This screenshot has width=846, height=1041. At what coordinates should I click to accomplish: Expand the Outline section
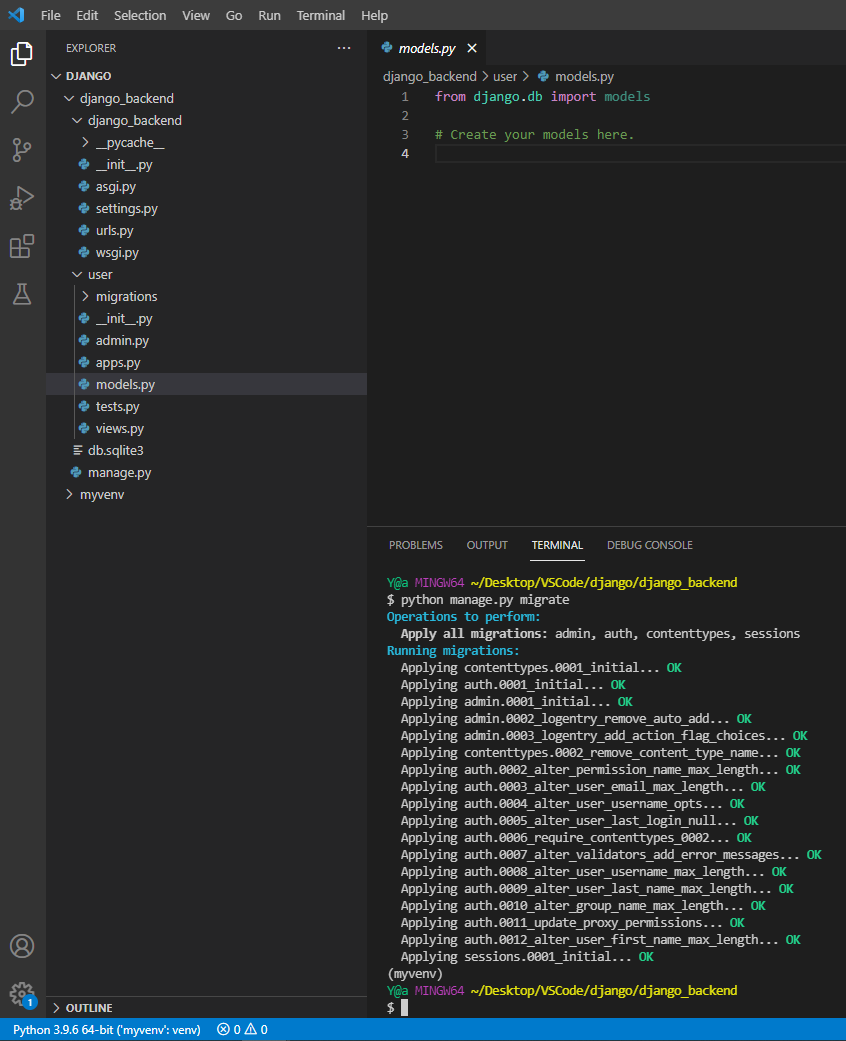tap(88, 1008)
